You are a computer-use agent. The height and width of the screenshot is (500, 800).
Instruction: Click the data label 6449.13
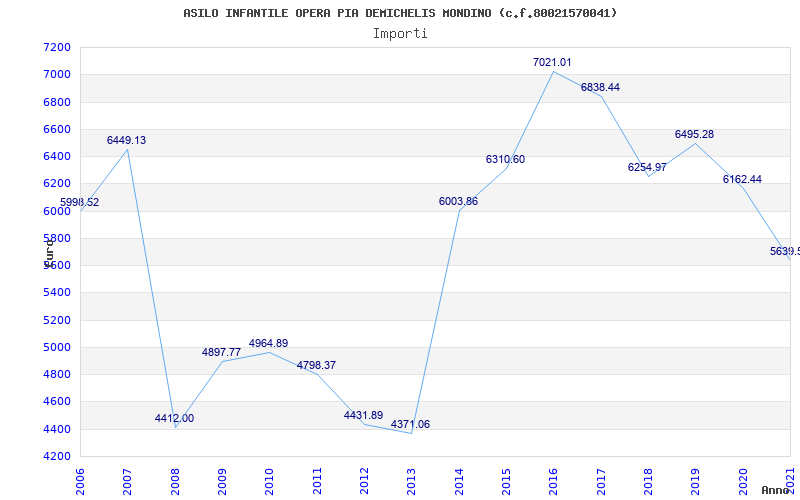[x=127, y=140]
